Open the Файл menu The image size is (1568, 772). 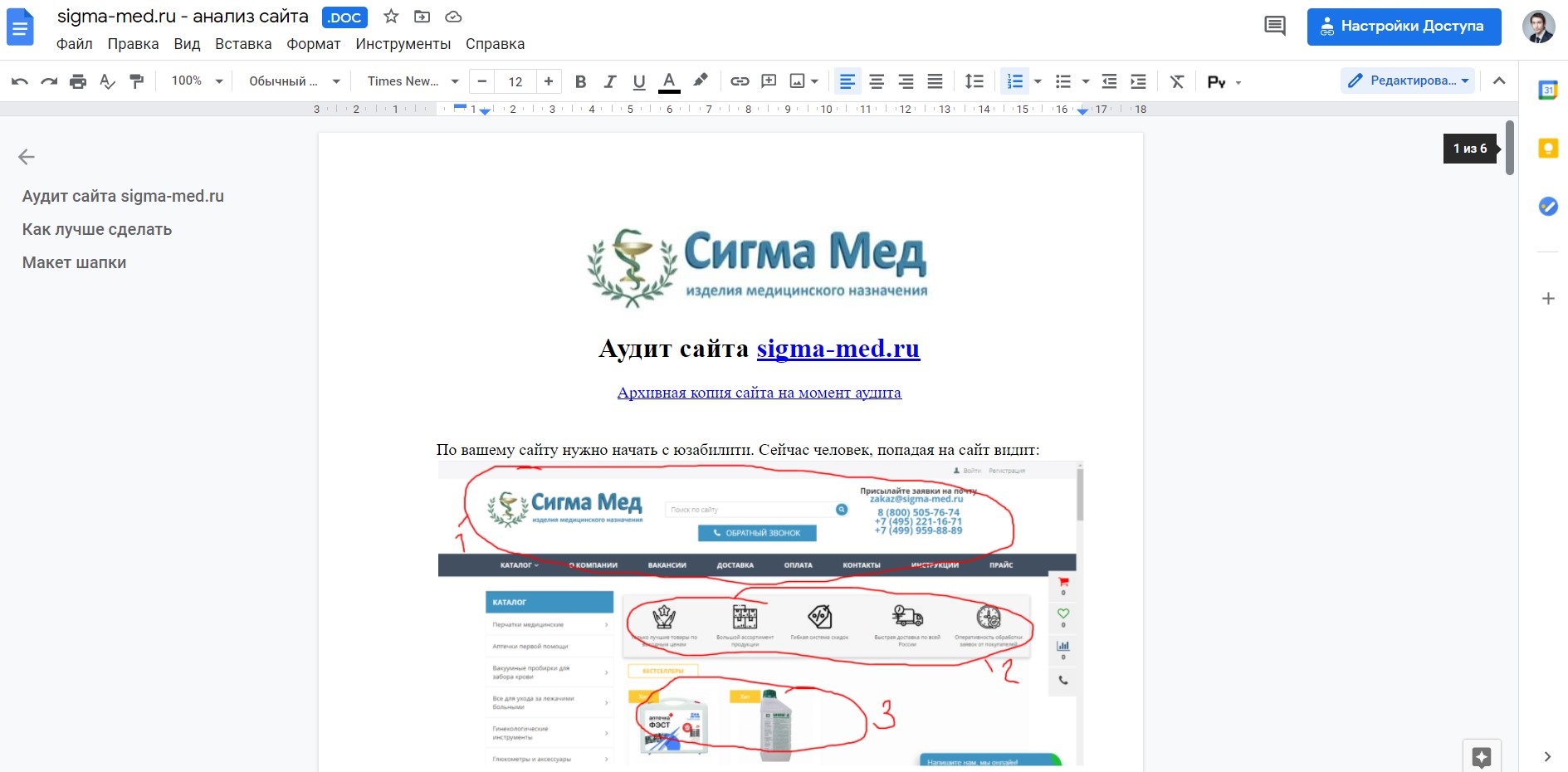tap(75, 44)
